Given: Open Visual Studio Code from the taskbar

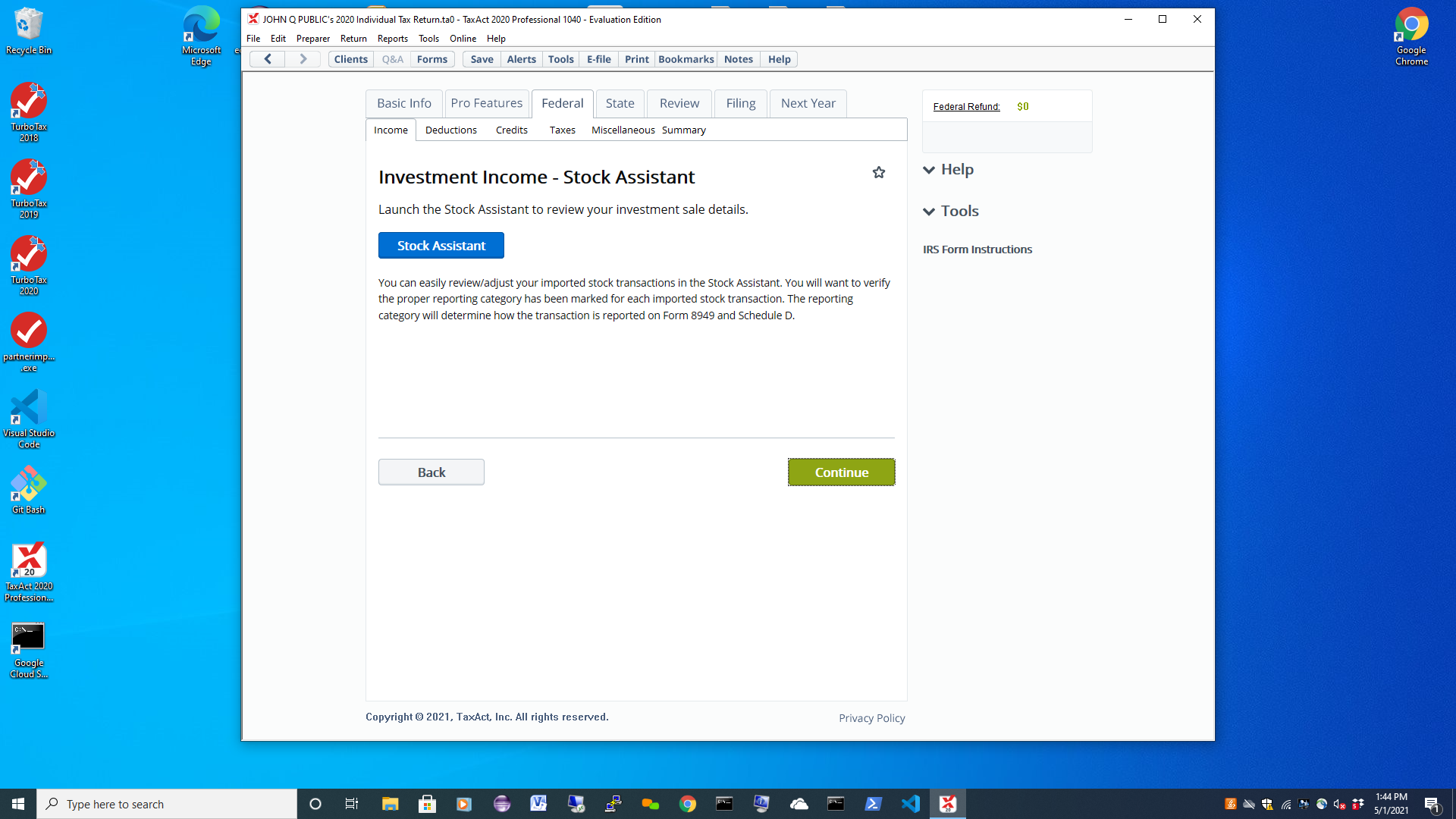Looking at the screenshot, I should coord(911,804).
